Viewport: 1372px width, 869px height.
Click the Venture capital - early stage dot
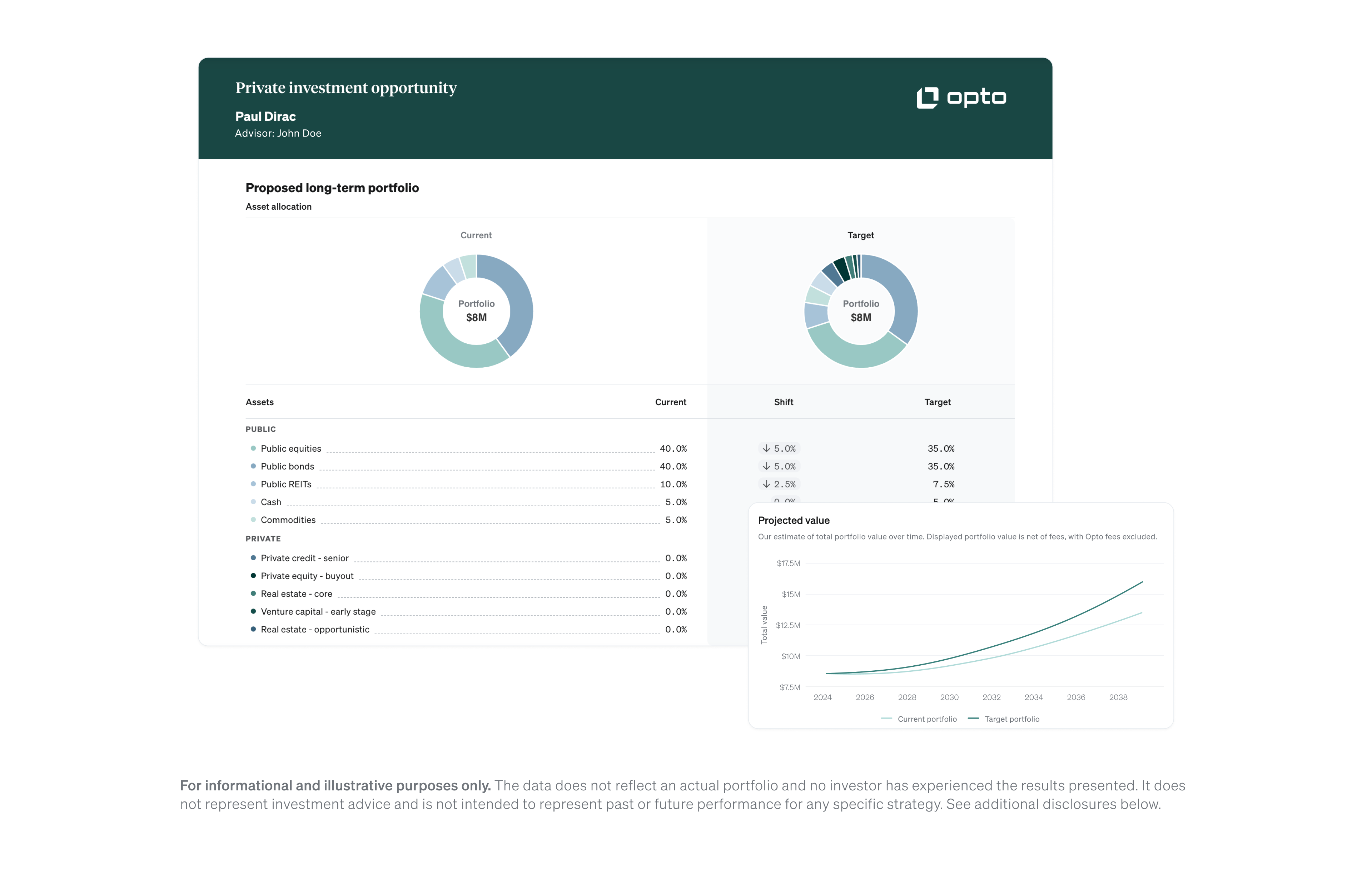(x=253, y=611)
